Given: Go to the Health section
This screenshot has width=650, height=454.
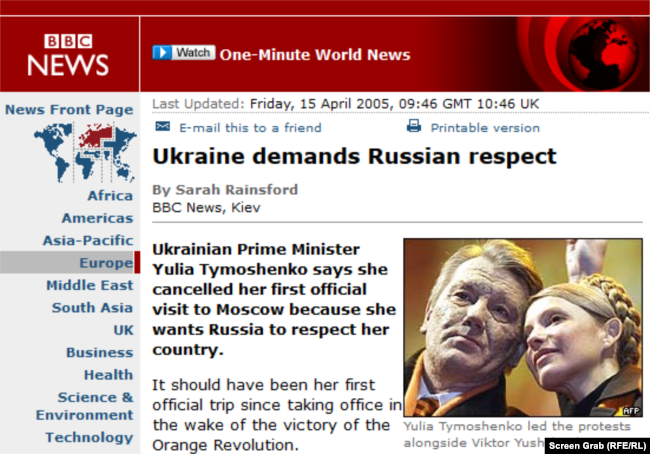Looking at the screenshot, I should pyautogui.click(x=109, y=375).
